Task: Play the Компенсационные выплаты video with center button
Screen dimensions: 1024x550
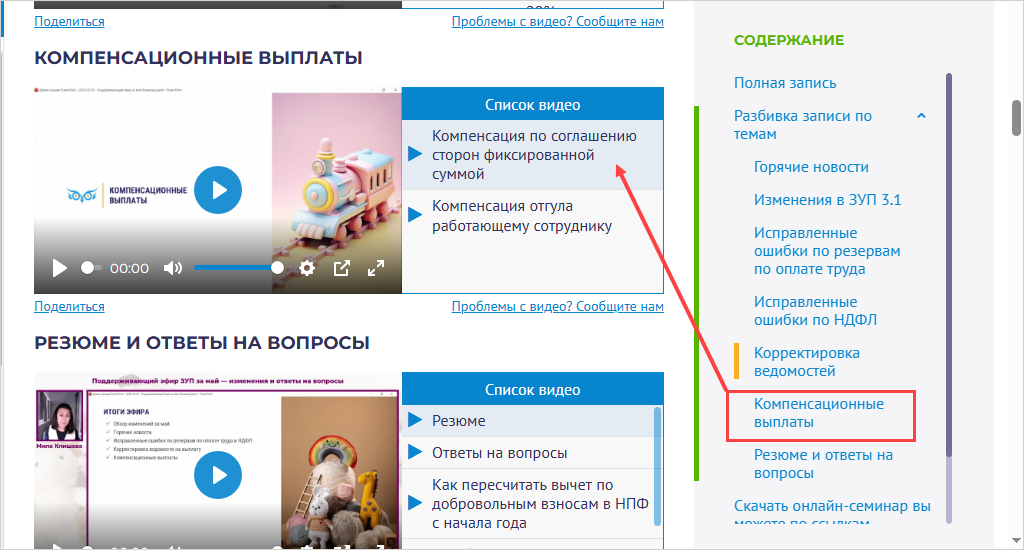Action: point(217,190)
